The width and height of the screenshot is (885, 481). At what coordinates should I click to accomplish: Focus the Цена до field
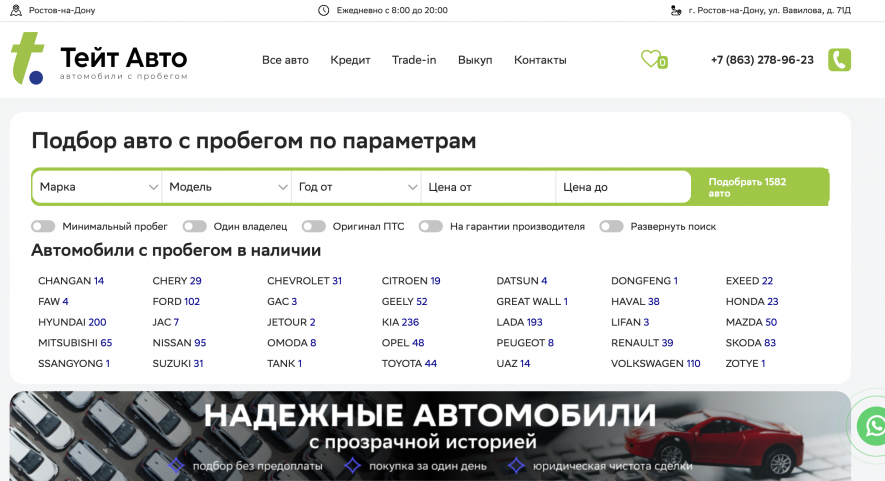tap(623, 187)
